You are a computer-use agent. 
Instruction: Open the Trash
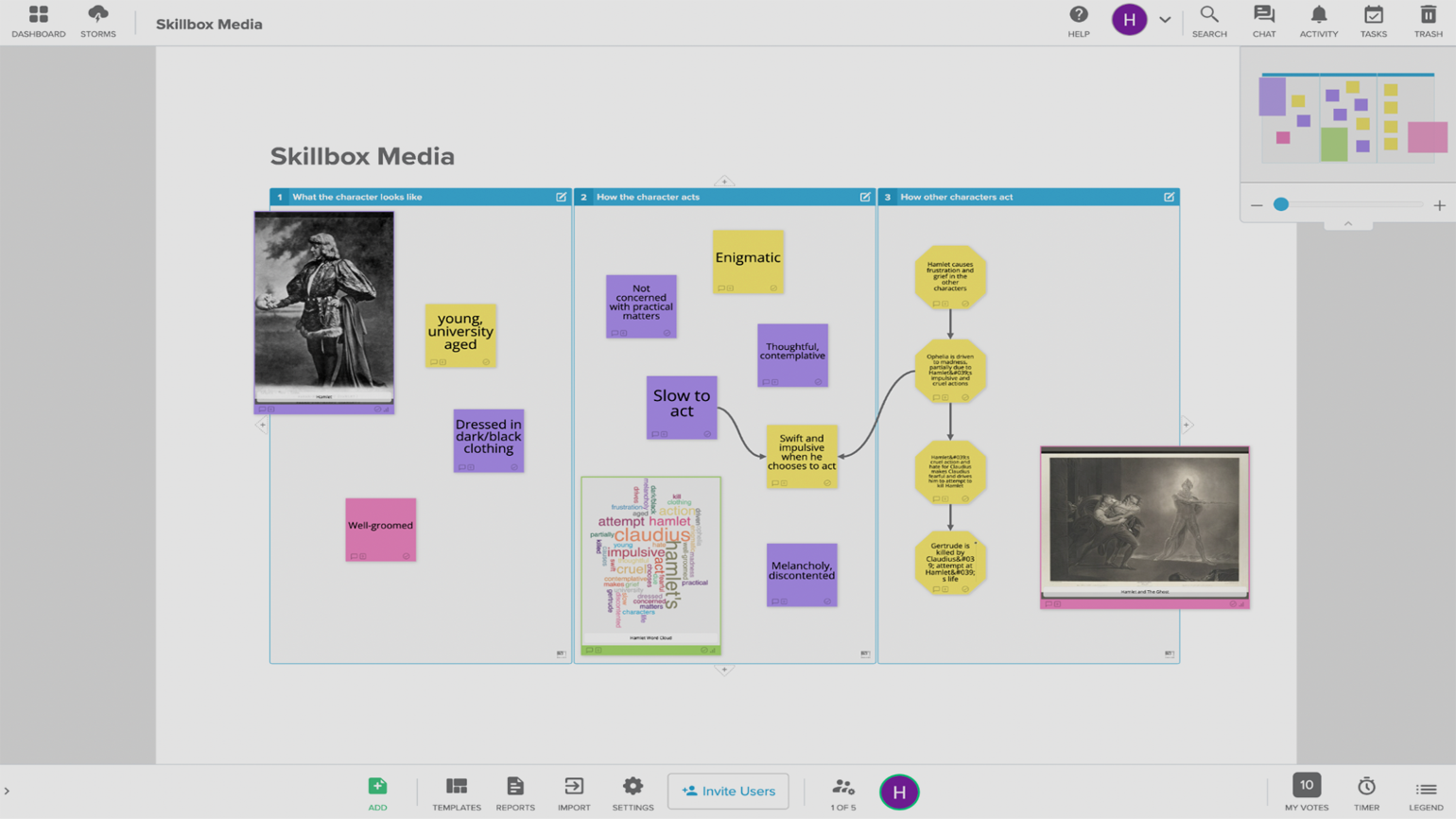(1428, 22)
